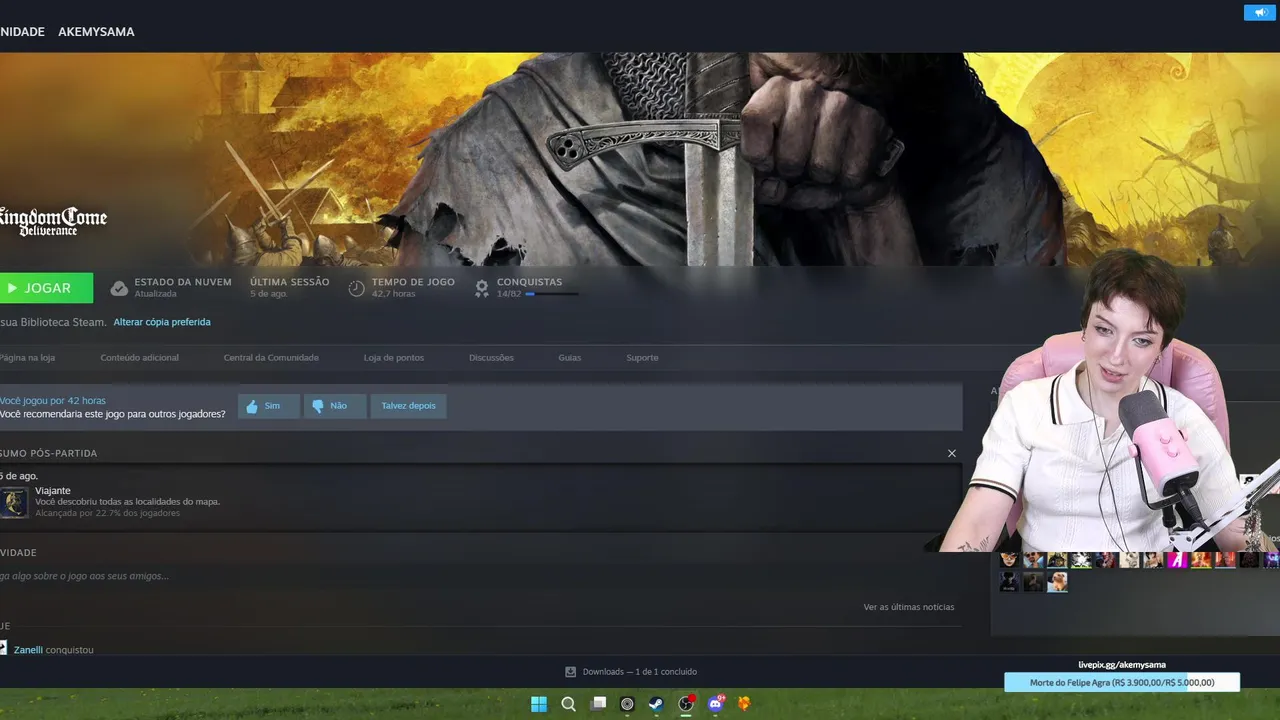Click the orange gem taskbar icon

[744, 704]
